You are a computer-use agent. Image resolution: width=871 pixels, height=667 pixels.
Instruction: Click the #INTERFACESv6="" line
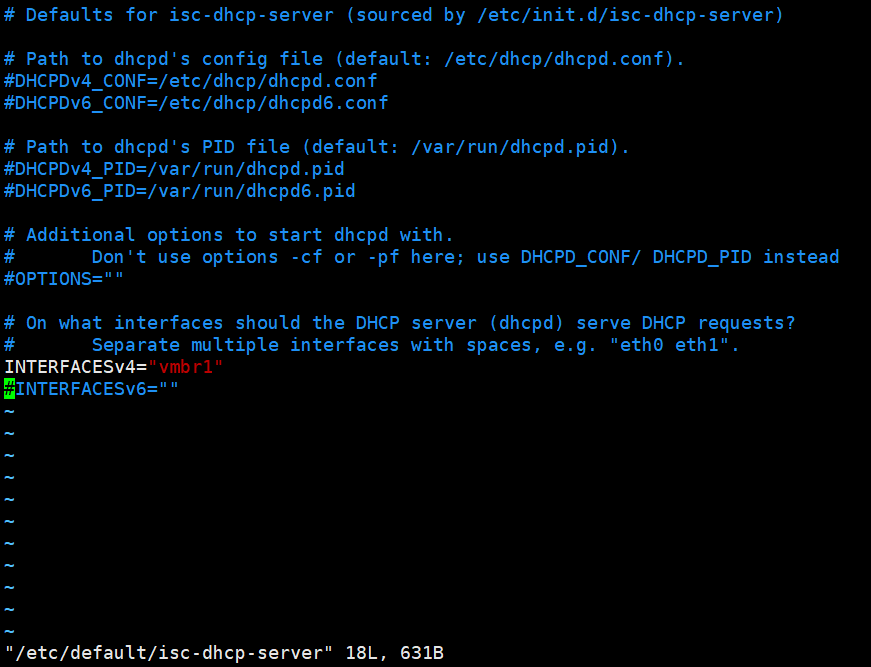click(x=92, y=389)
